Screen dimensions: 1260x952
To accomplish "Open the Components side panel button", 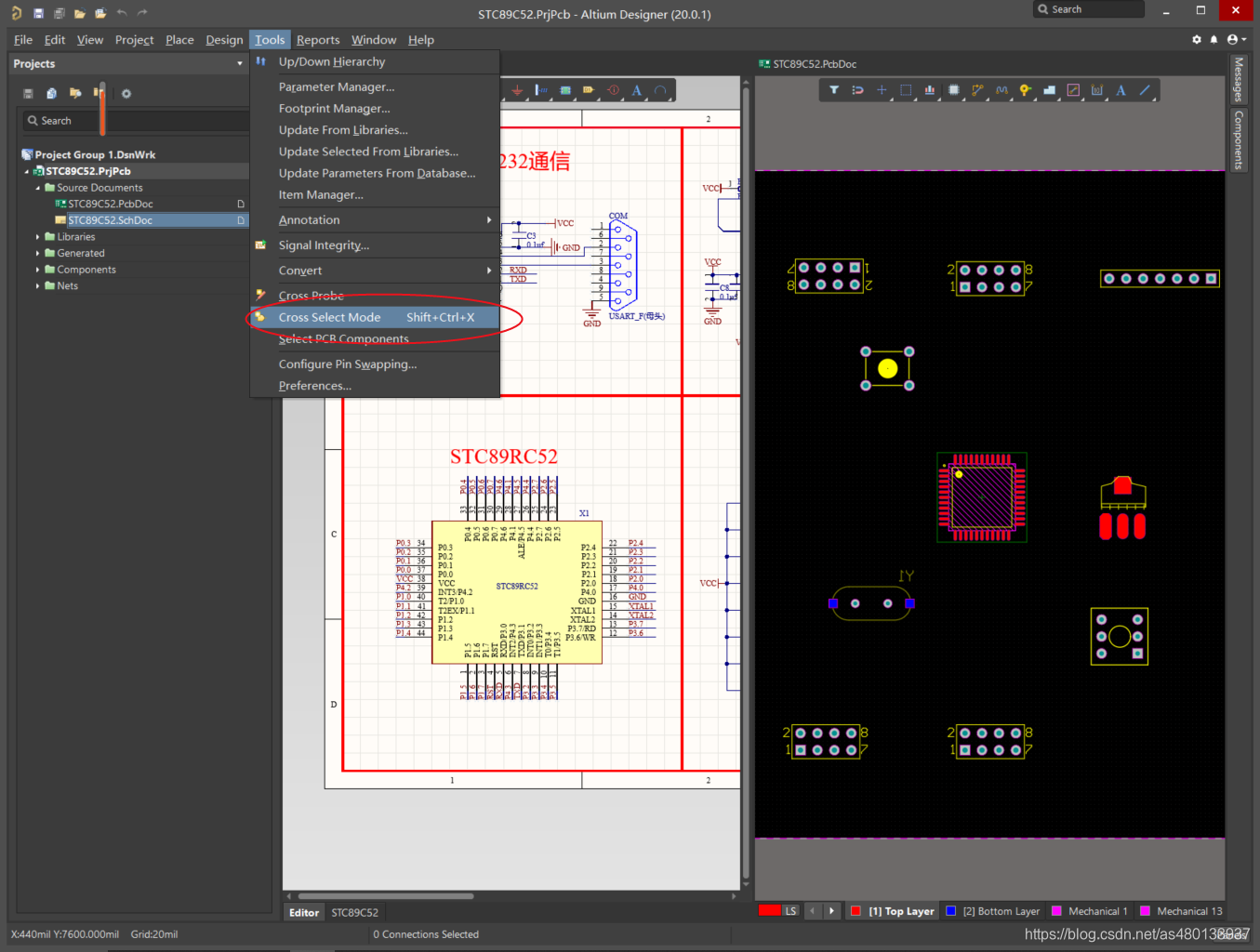I will pos(1238,140).
